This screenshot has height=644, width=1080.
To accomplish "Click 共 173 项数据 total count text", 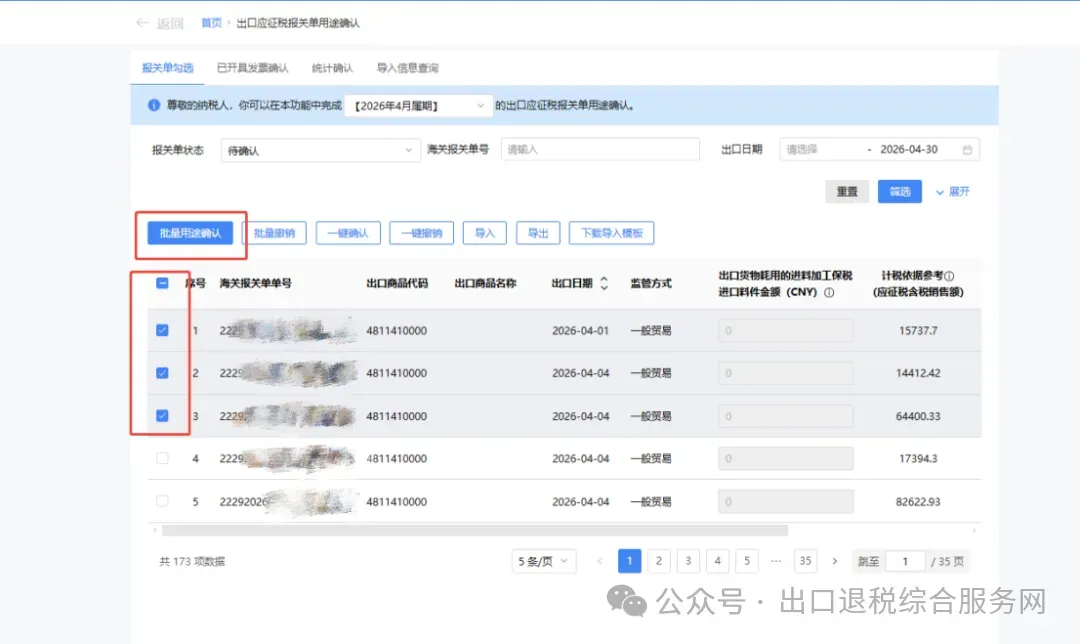I will point(192,561).
